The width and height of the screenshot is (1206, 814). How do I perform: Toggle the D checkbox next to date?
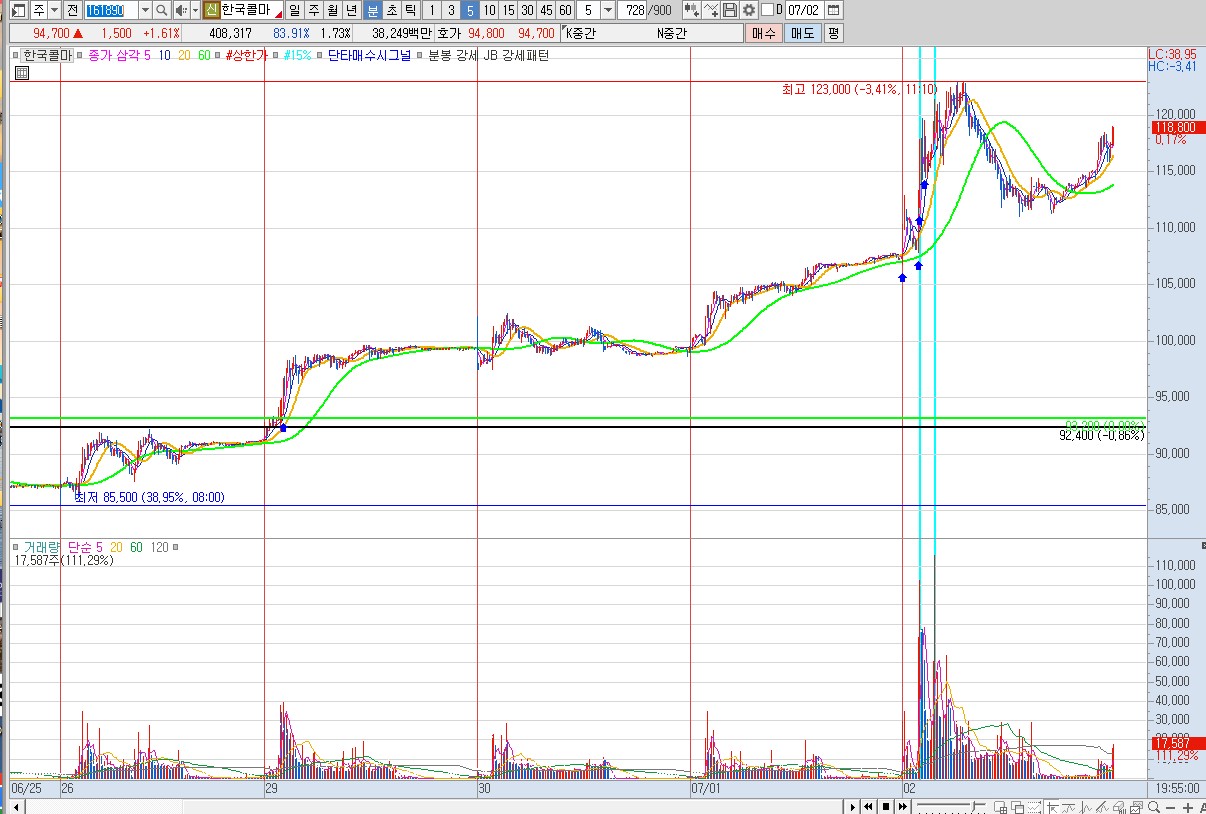coord(767,10)
